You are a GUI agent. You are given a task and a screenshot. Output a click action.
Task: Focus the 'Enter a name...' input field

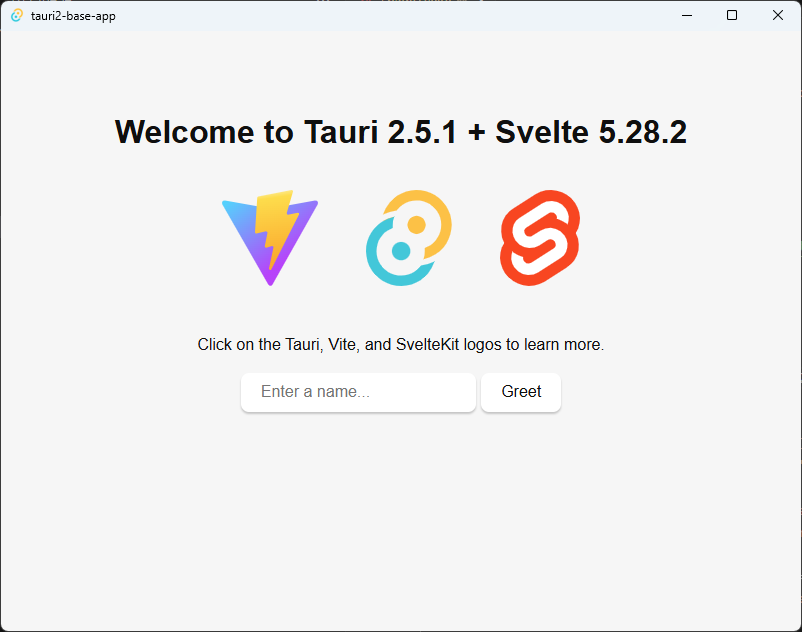click(x=358, y=392)
